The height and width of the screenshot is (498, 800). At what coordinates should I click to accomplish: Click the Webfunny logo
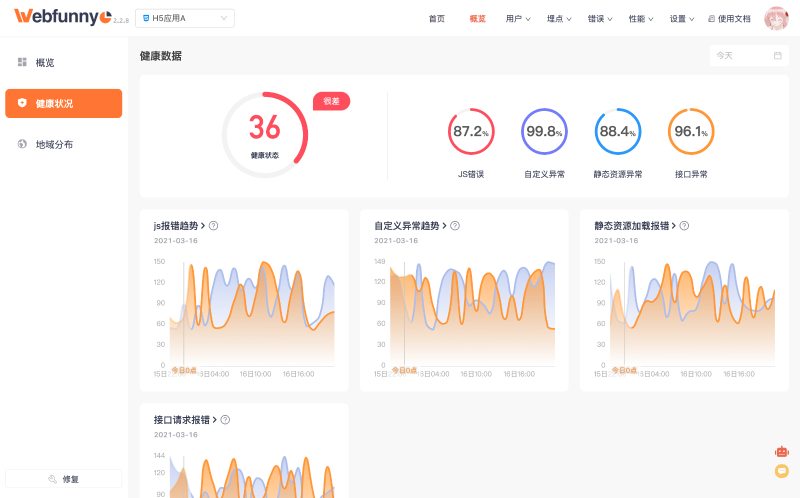pyautogui.click(x=63, y=17)
